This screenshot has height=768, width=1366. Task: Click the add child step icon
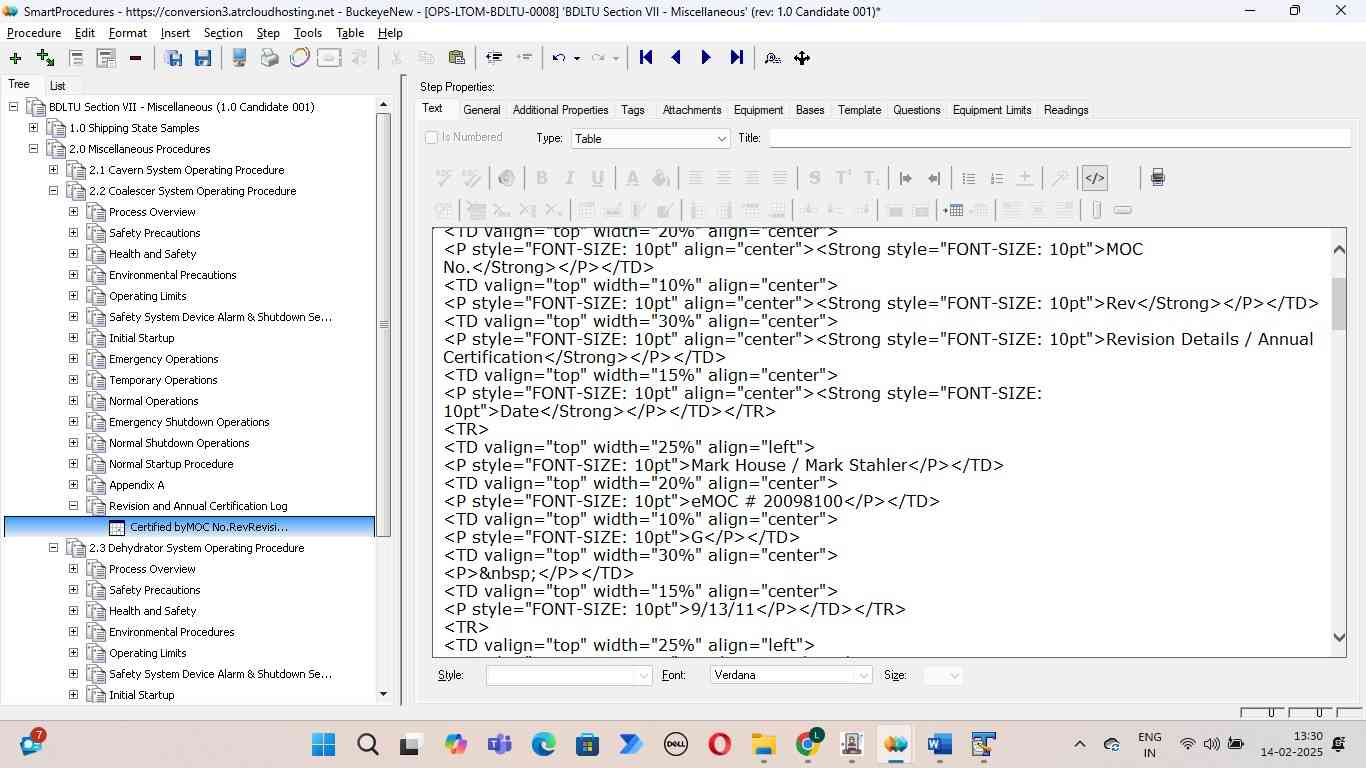45,58
